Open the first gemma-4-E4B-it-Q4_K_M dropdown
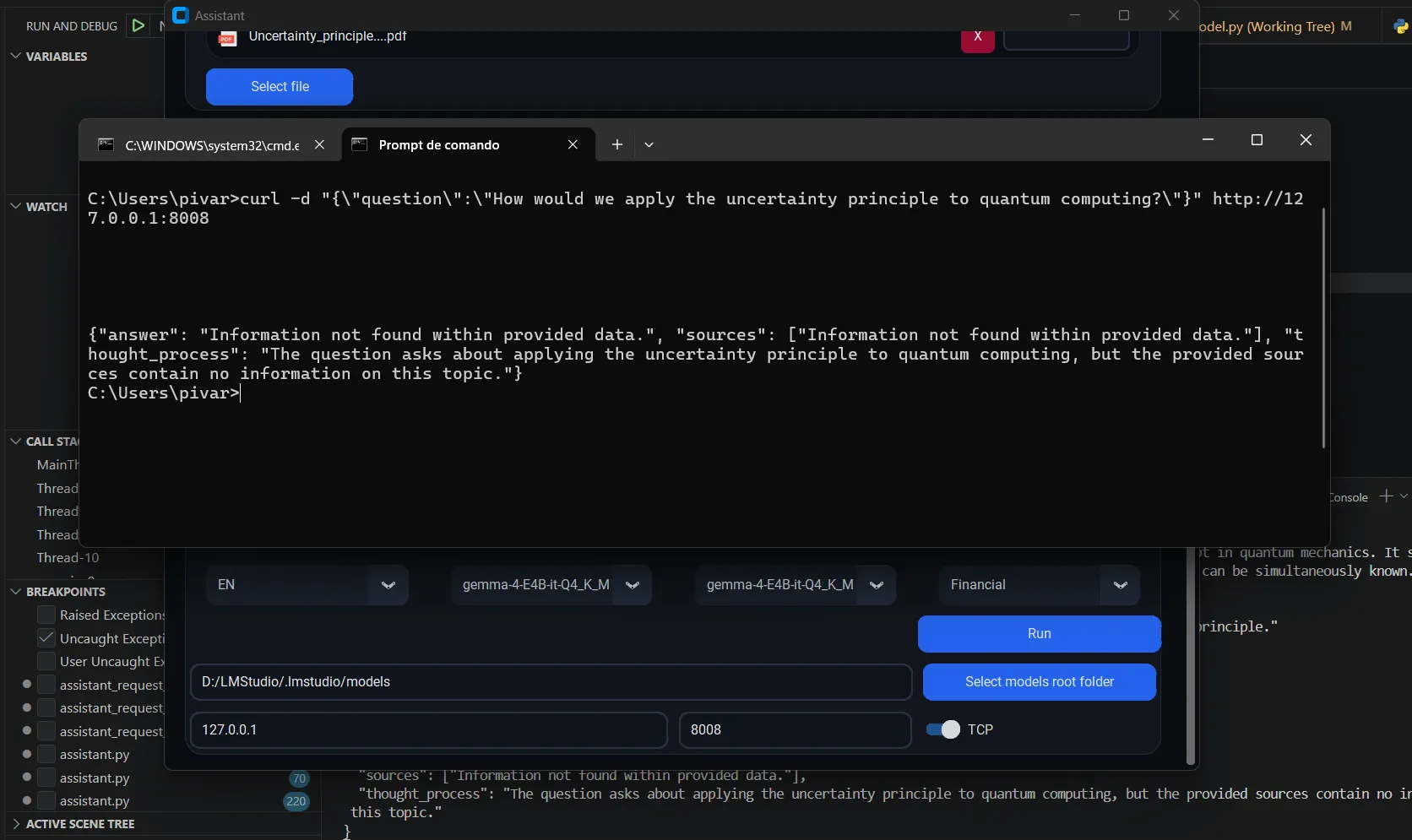 [551, 585]
